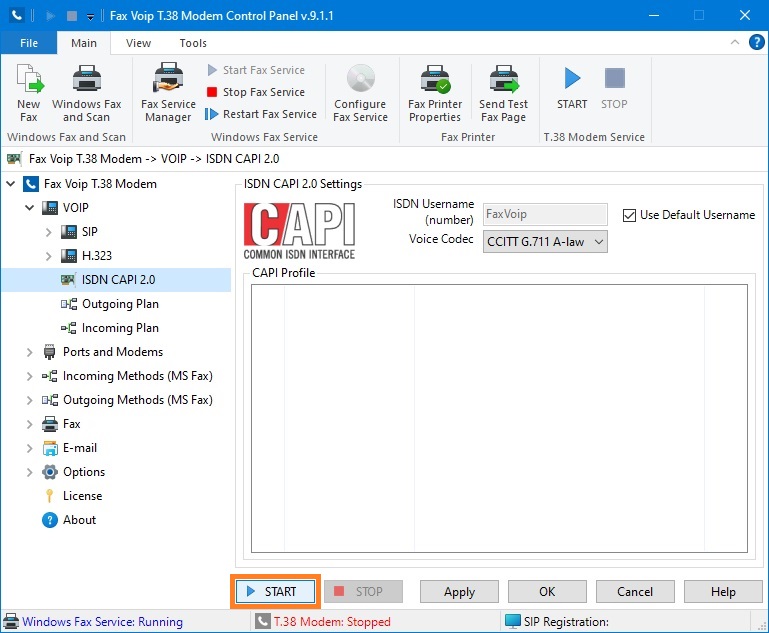Viewport: 769px width, 633px height.
Task: Click ribbon STOP T.38 Modem Service
Action: pos(614,88)
